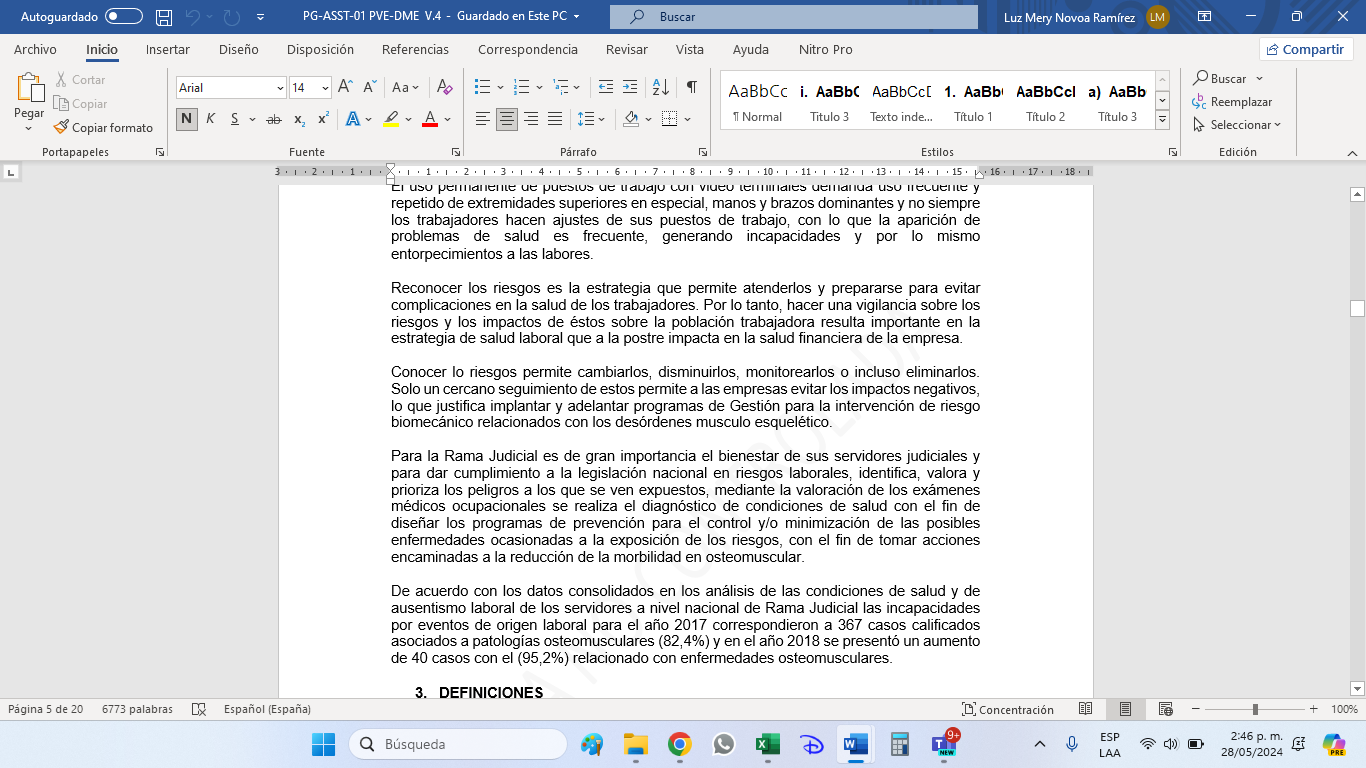Cut the selection with Cortar
This screenshot has height=768, width=1366.
[x=80, y=79]
